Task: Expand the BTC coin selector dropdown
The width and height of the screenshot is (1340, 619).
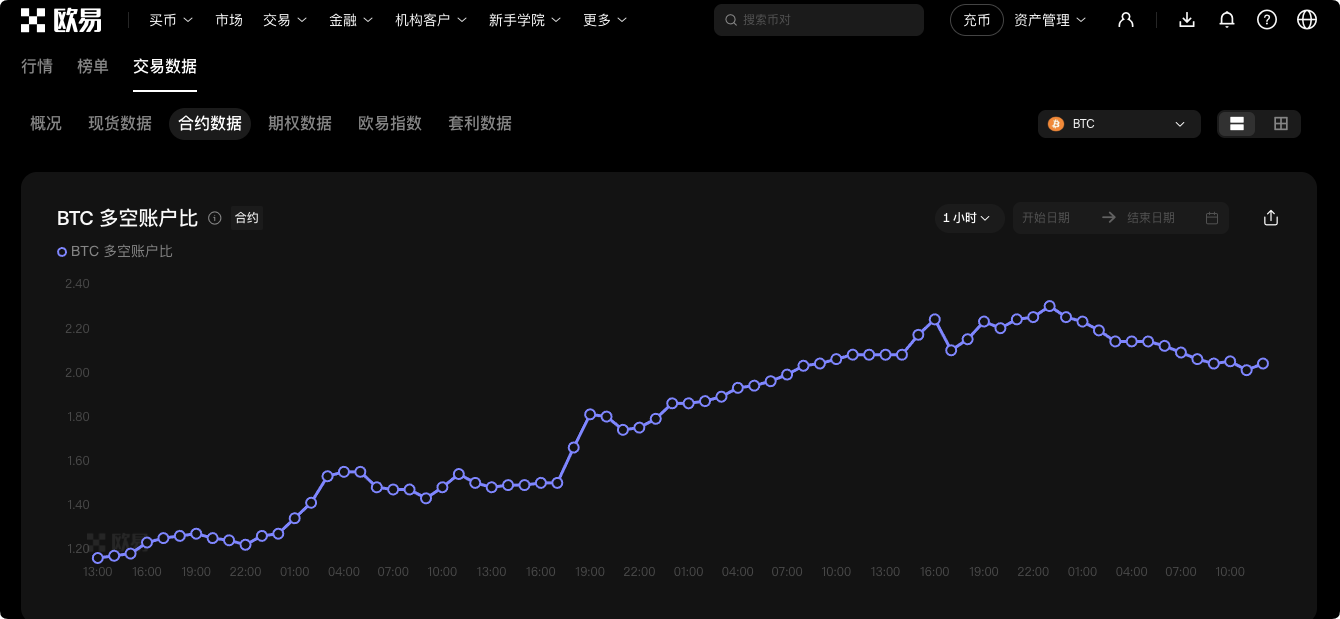Action: pyautogui.click(x=1119, y=124)
